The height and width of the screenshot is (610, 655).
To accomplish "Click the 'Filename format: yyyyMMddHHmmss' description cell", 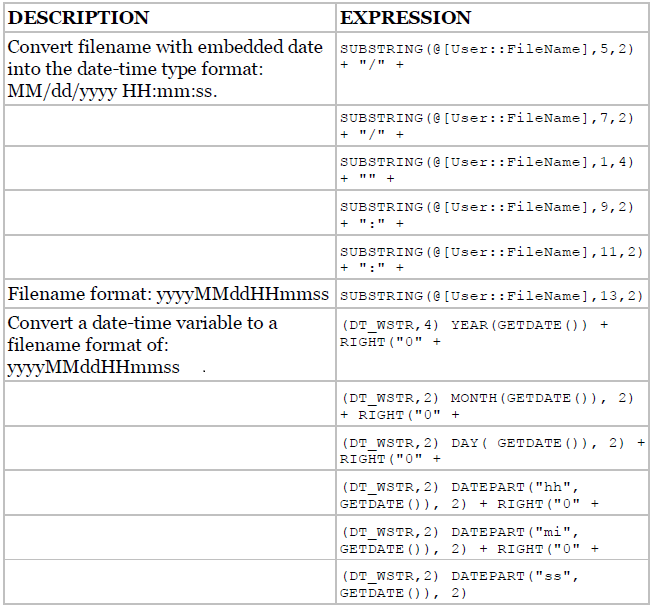I will 170,294.
